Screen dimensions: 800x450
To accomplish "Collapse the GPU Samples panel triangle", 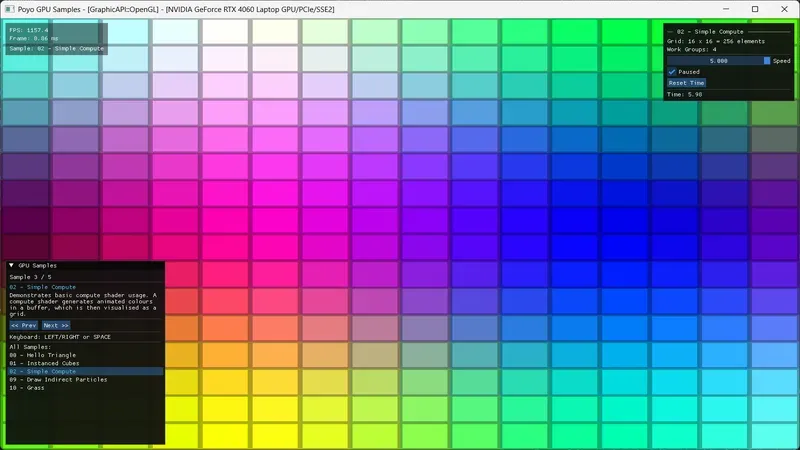I will tap(11, 265).
